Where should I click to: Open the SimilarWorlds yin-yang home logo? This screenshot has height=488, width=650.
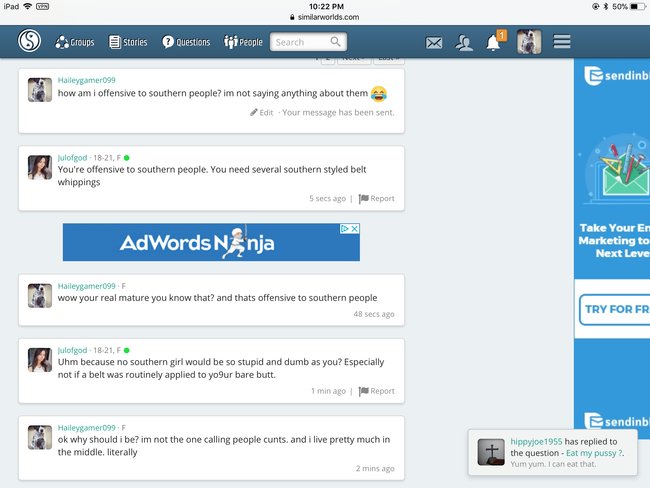click(29, 41)
